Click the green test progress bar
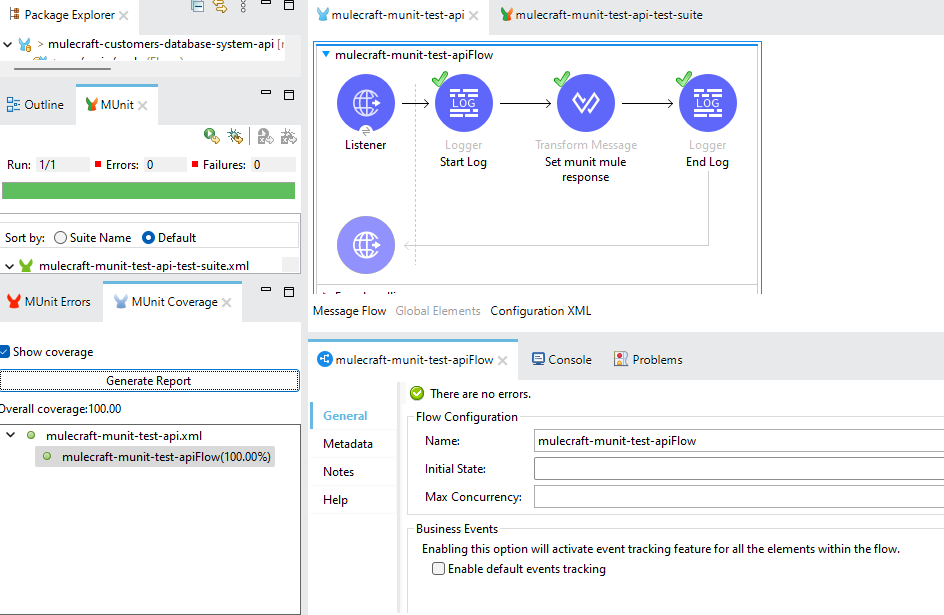Viewport: 944px width, 615px height. pos(149,190)
